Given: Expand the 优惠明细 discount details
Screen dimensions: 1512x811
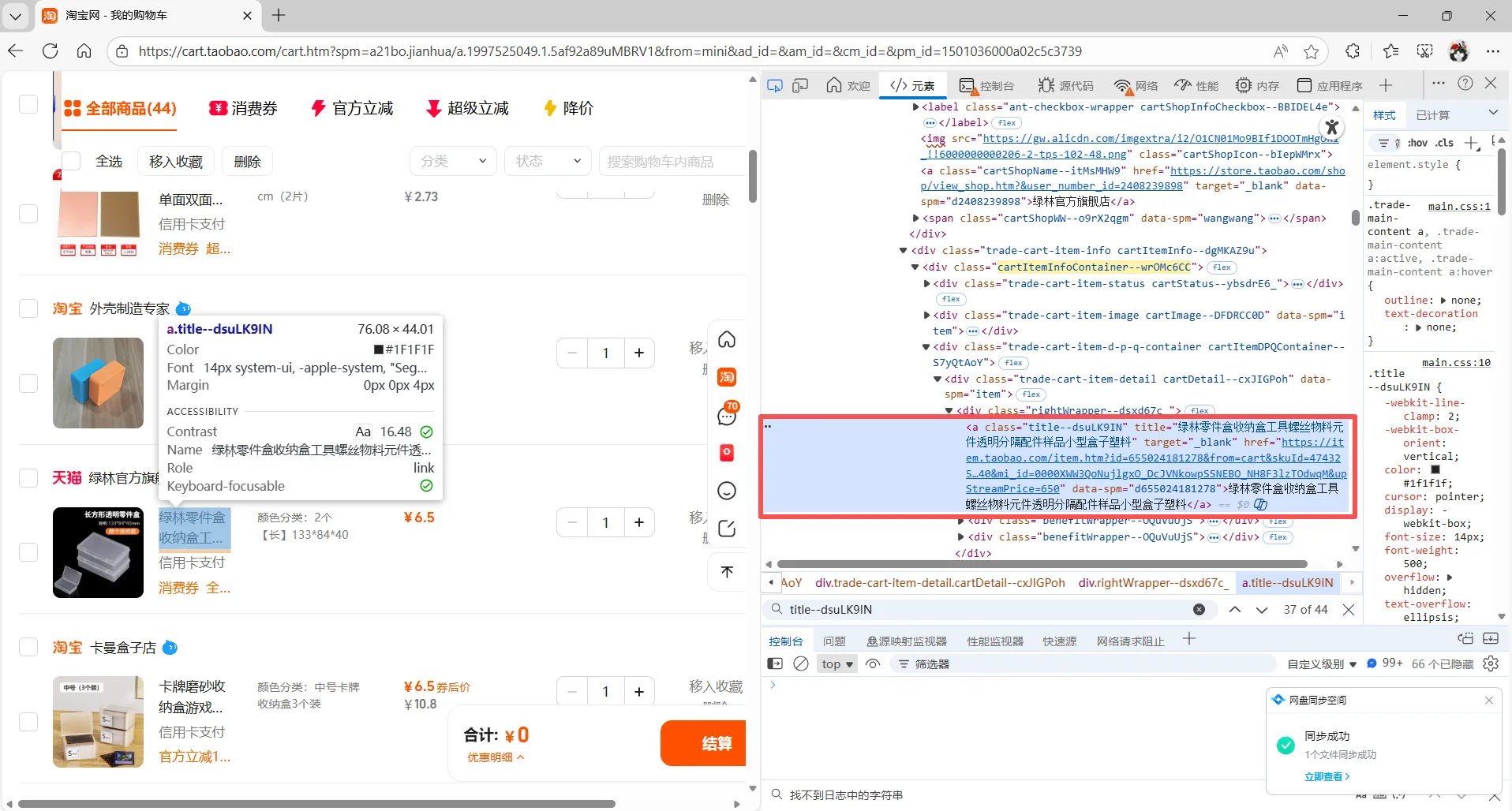Looking at the screenshot, I should pos(496,757).
